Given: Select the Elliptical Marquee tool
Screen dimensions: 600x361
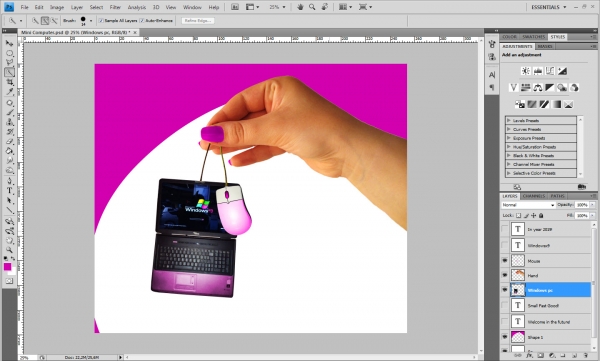Looking at the screenshot, I should (x=9, y=53).
